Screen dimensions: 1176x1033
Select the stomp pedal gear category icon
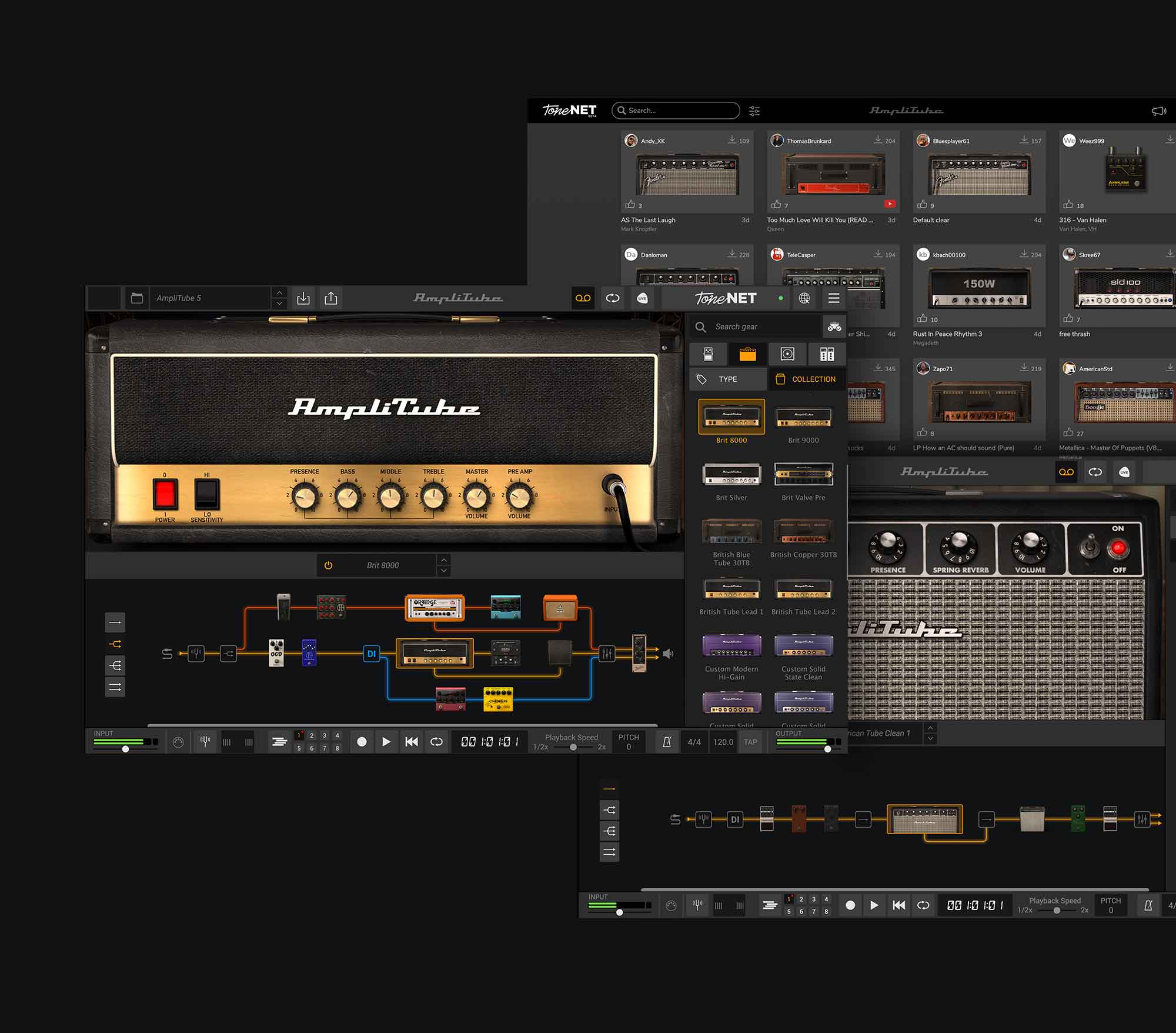[x=709, y=354]
